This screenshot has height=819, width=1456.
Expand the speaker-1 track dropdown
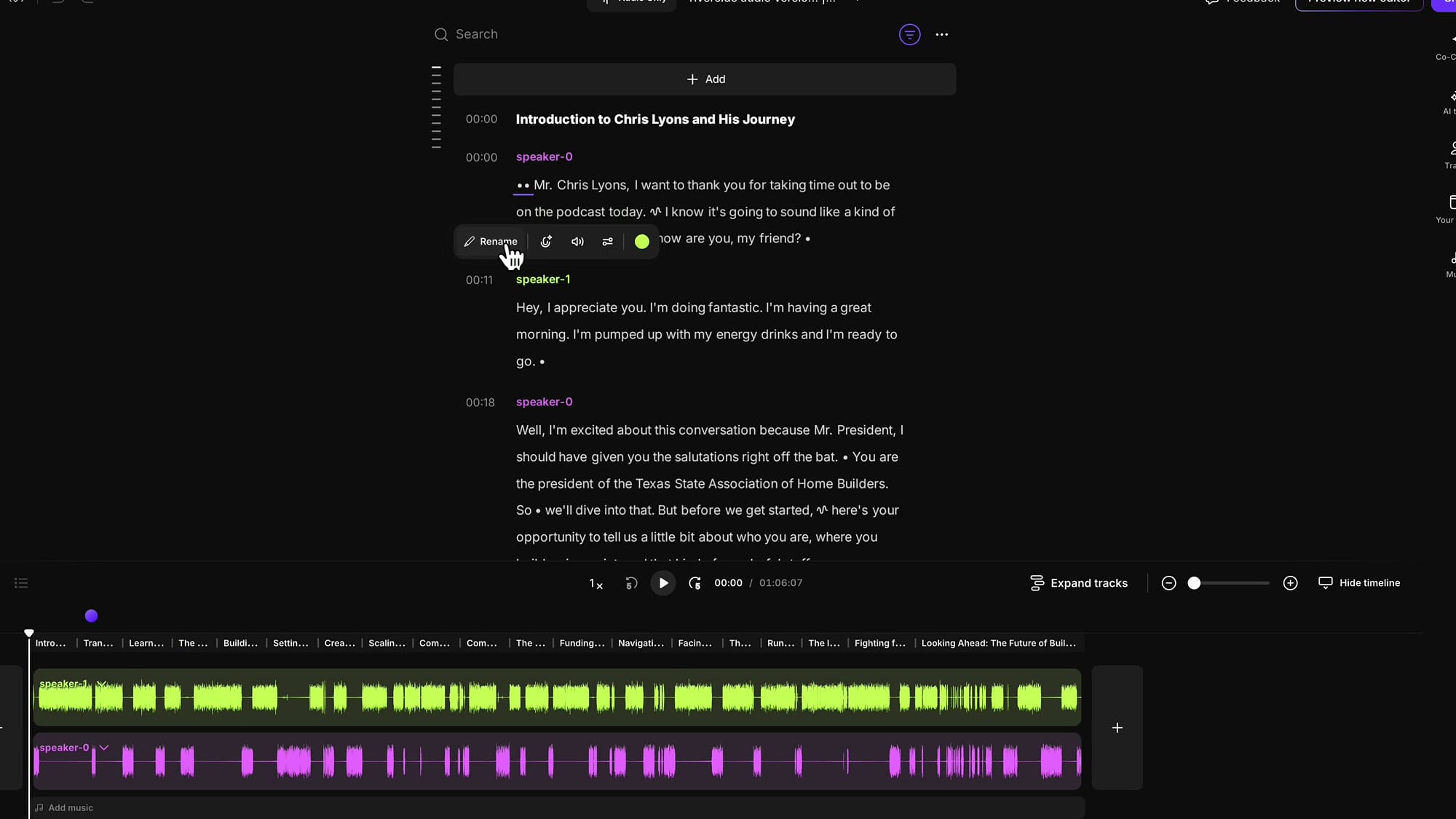click(x=101, y=684)
